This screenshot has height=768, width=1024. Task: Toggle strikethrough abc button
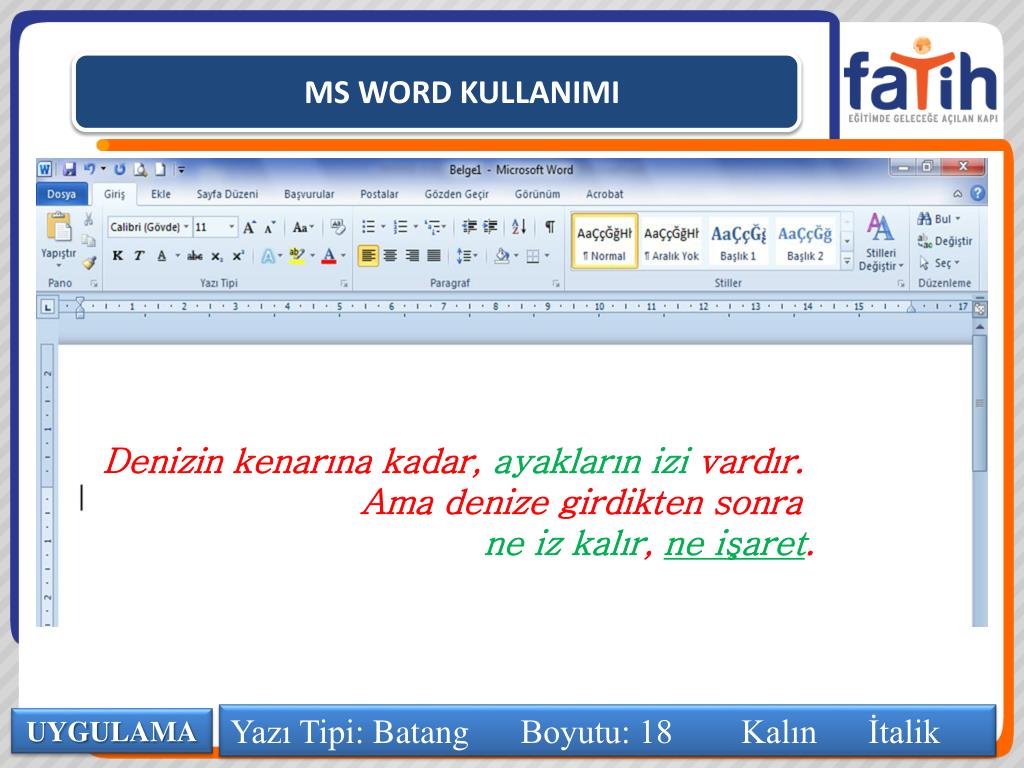tap(195, 256)
